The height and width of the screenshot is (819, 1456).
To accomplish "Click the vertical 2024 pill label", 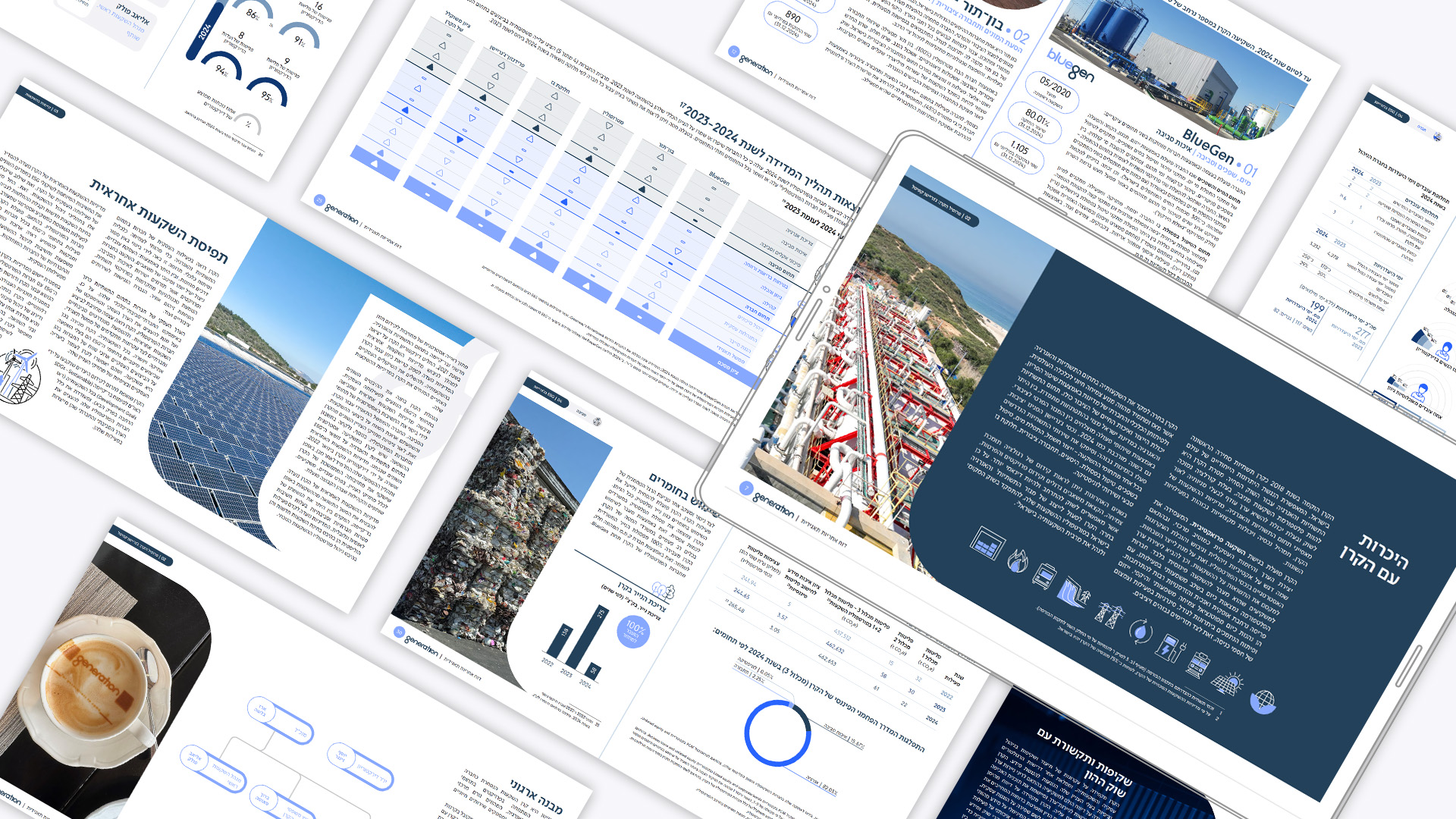I will point(206,31).
